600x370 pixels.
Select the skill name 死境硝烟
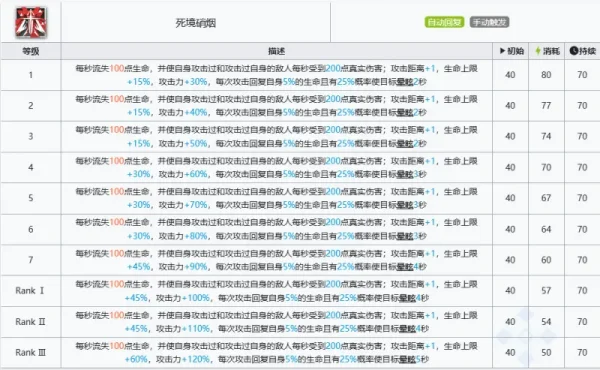tap(196, 23)
